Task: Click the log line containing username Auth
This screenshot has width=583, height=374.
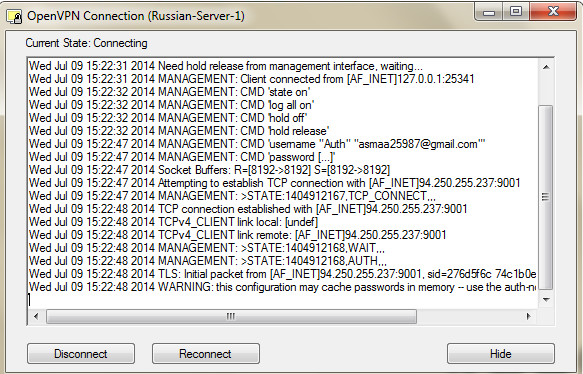Action: 257,144
